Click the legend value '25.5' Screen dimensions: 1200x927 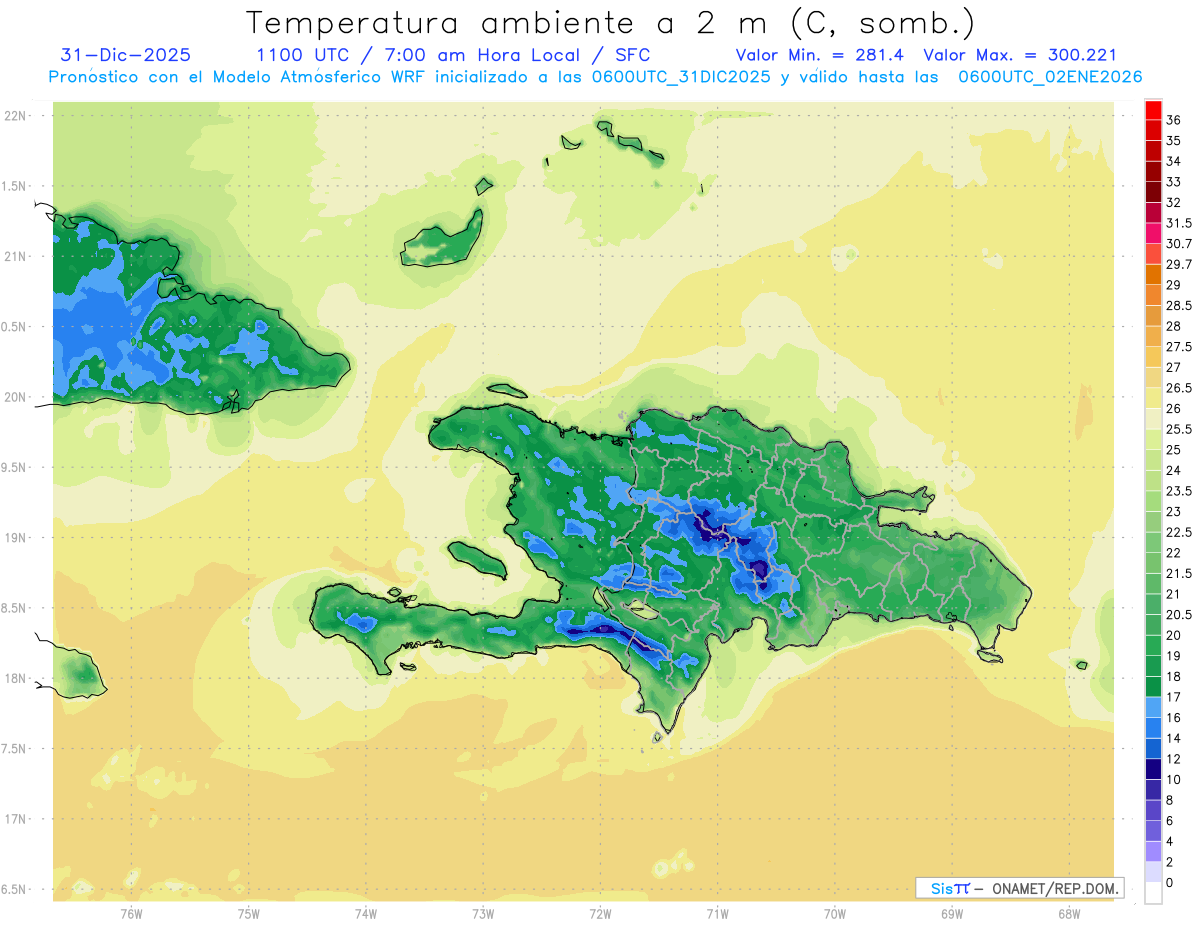pos(1179,429)
